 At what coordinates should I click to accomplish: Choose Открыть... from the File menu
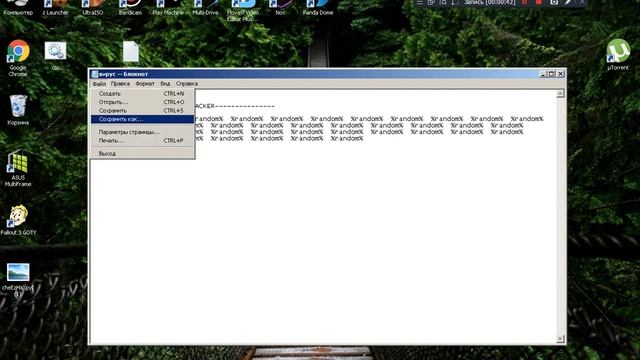pyautogui.click(x=142, y=102)
